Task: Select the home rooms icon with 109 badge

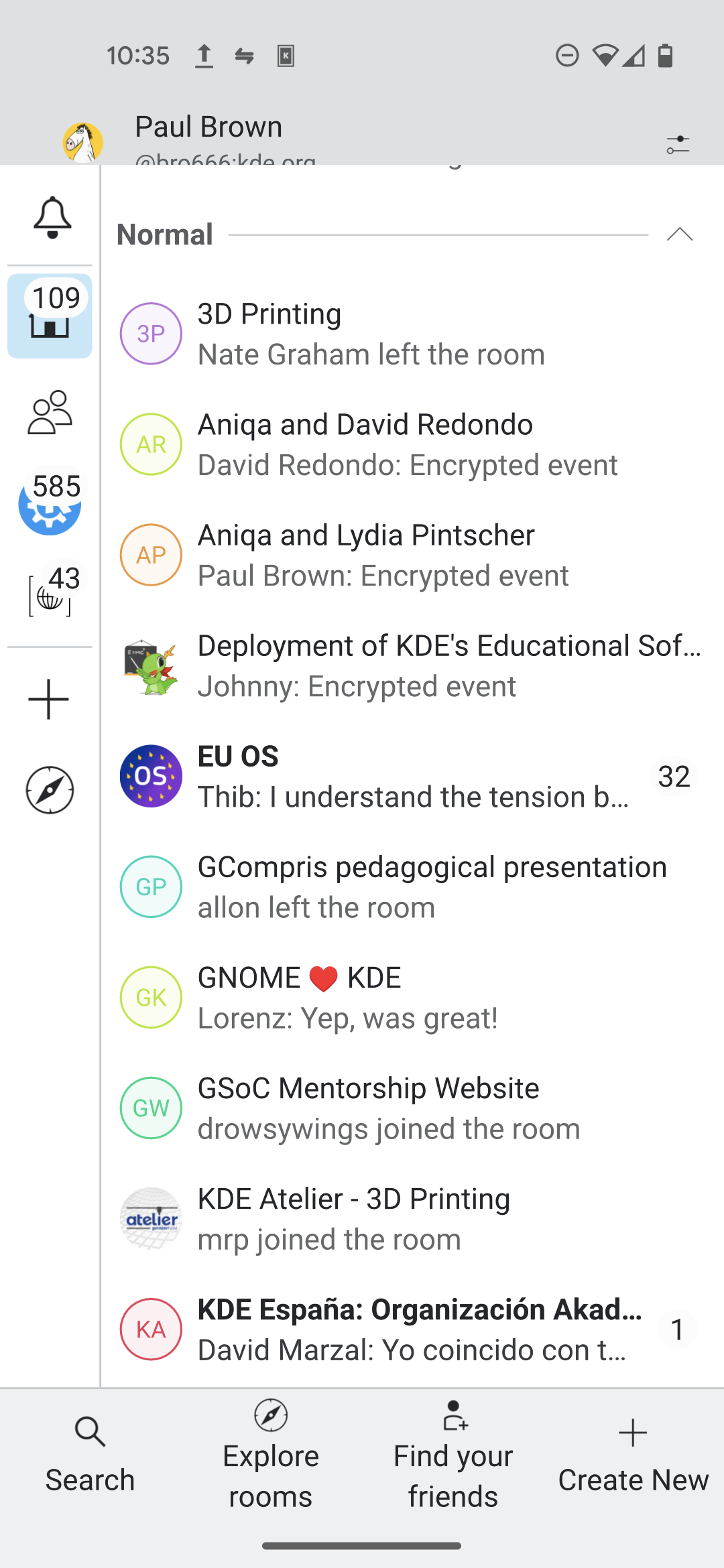Action: pos(50,316)
